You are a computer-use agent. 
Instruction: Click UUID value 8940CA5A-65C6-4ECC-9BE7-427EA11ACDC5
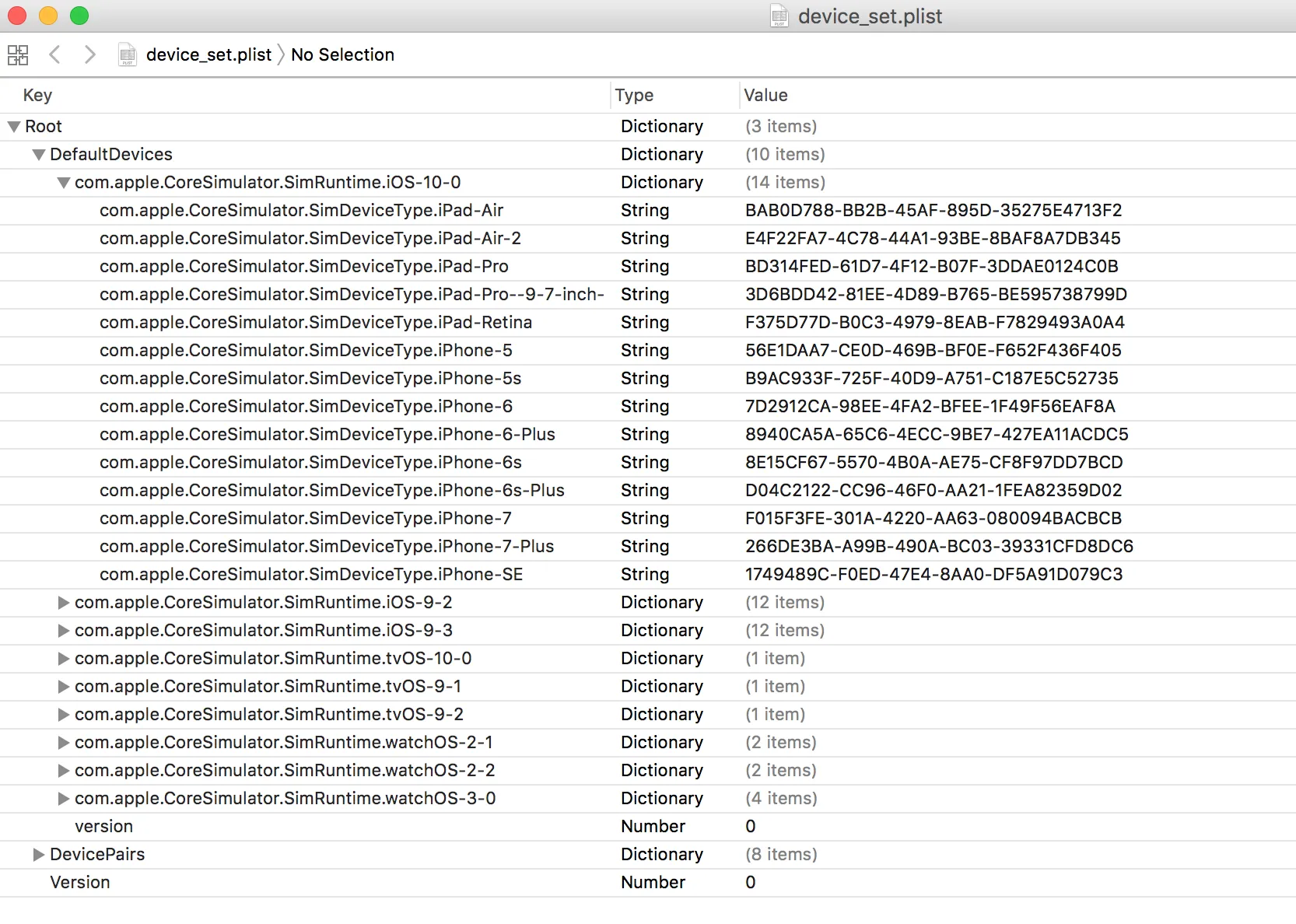coord(937,434)
